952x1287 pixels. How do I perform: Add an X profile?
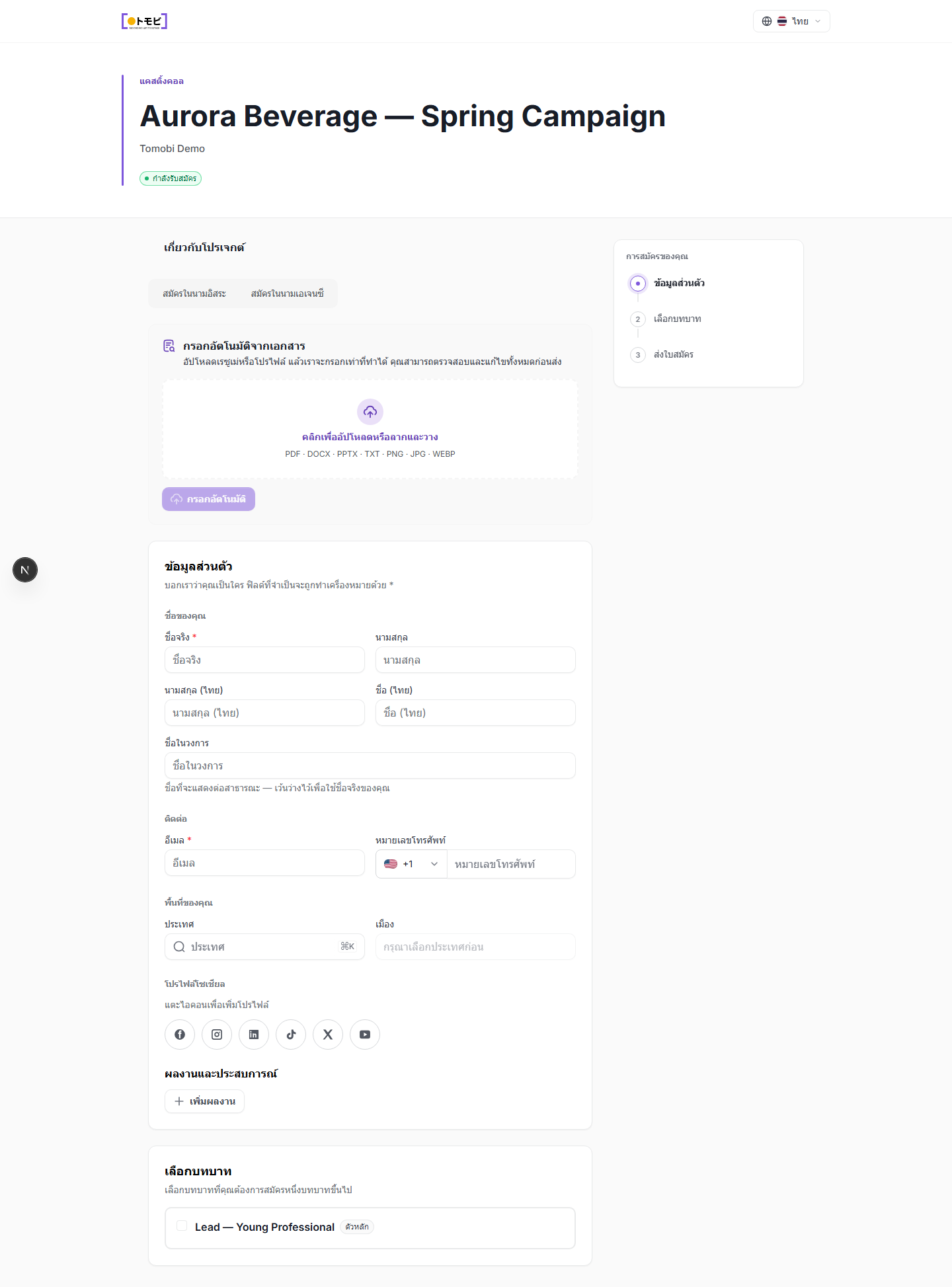[328, 1034]
